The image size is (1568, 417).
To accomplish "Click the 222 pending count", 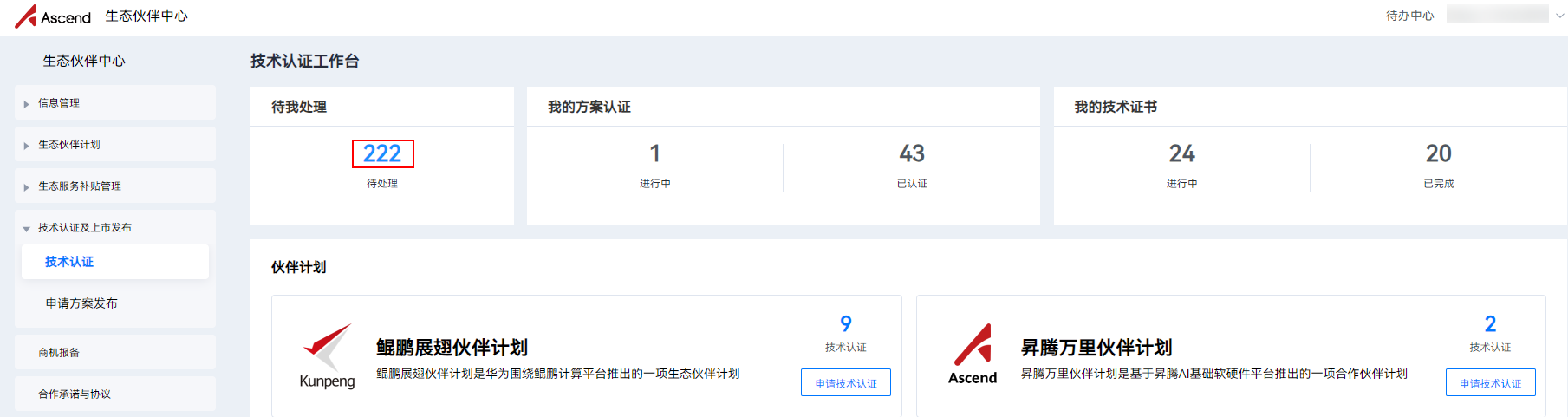I will [x=382, y=153].
